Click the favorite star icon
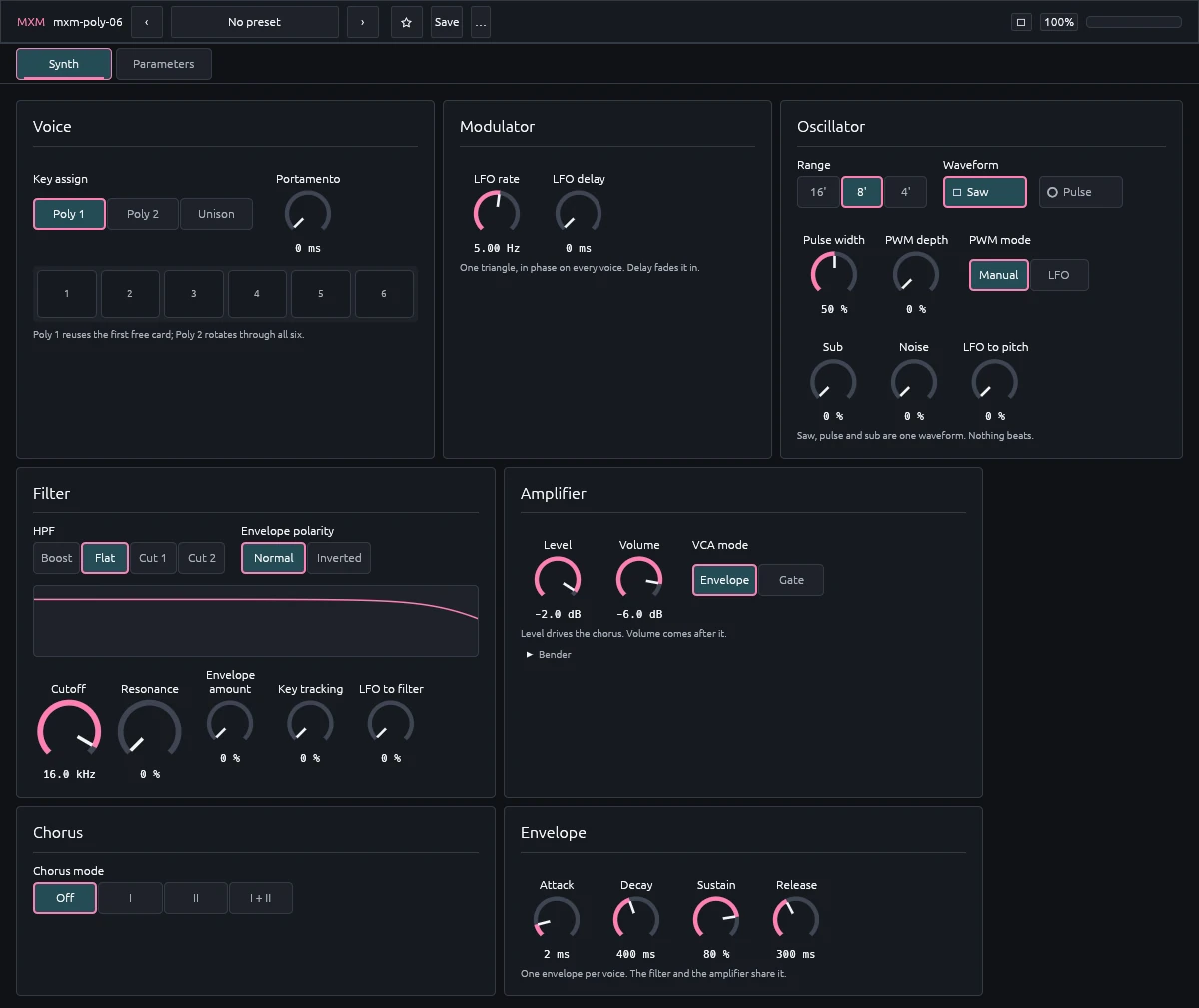The image size is (1199, 1008). coord(406,22)
